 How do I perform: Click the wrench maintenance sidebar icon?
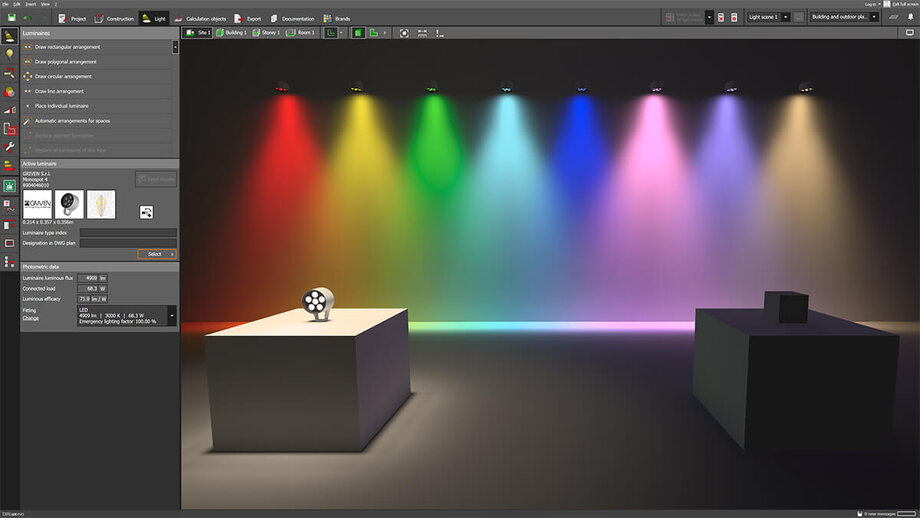(x=10, y=147)
